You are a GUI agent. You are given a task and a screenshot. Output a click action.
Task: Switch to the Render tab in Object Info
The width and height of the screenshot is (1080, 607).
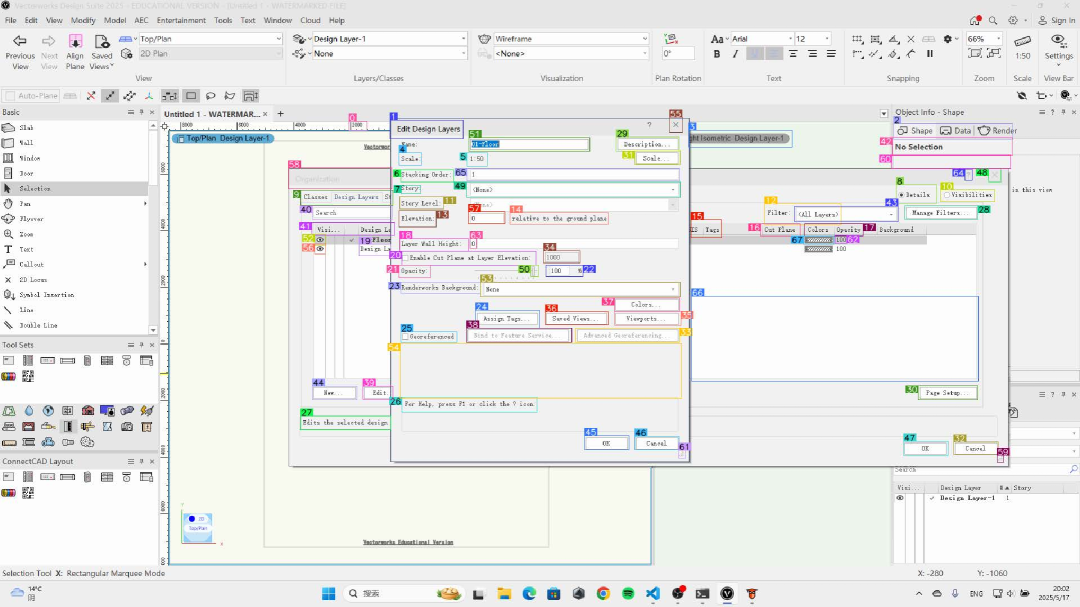[x=998, y=131]
